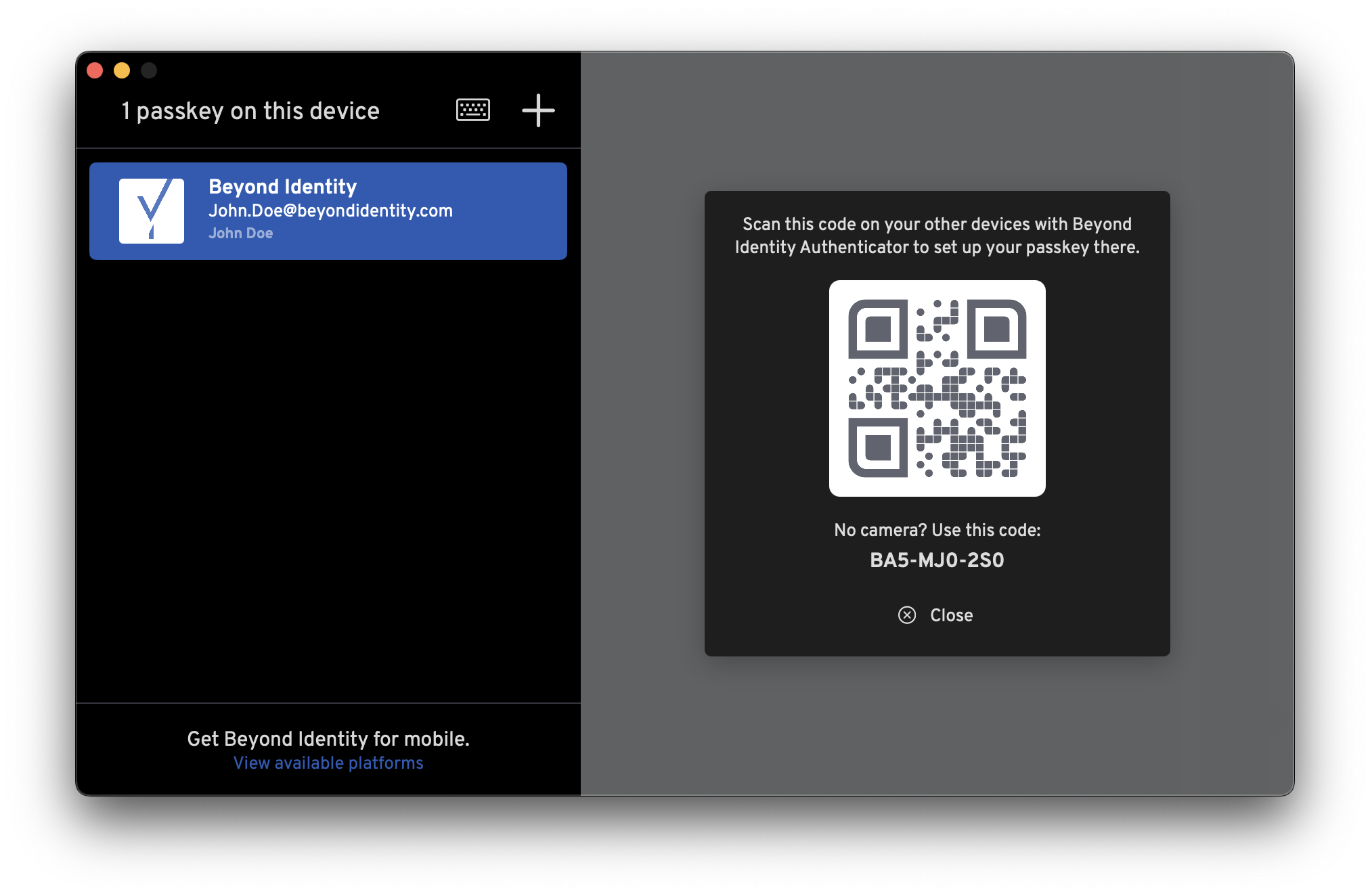Click the scan instructions text in dialog
Image resolution: width=1370 pixels, height=896 pixels.
coord(937,236)
